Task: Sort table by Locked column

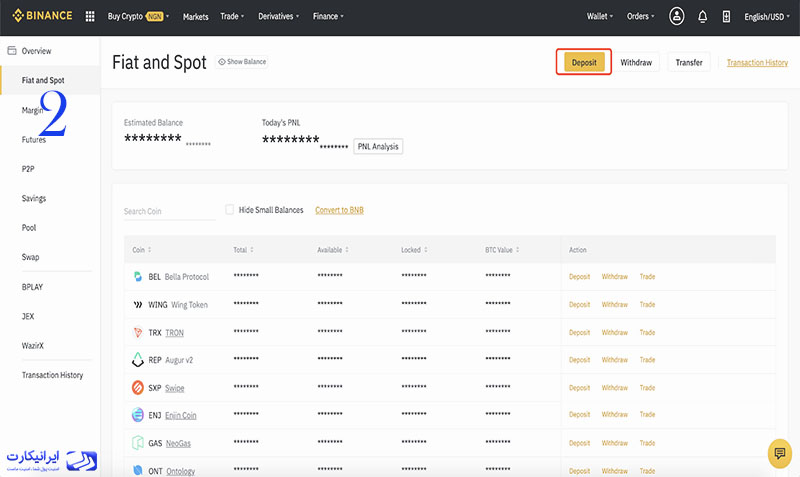Action: [414, 250]
